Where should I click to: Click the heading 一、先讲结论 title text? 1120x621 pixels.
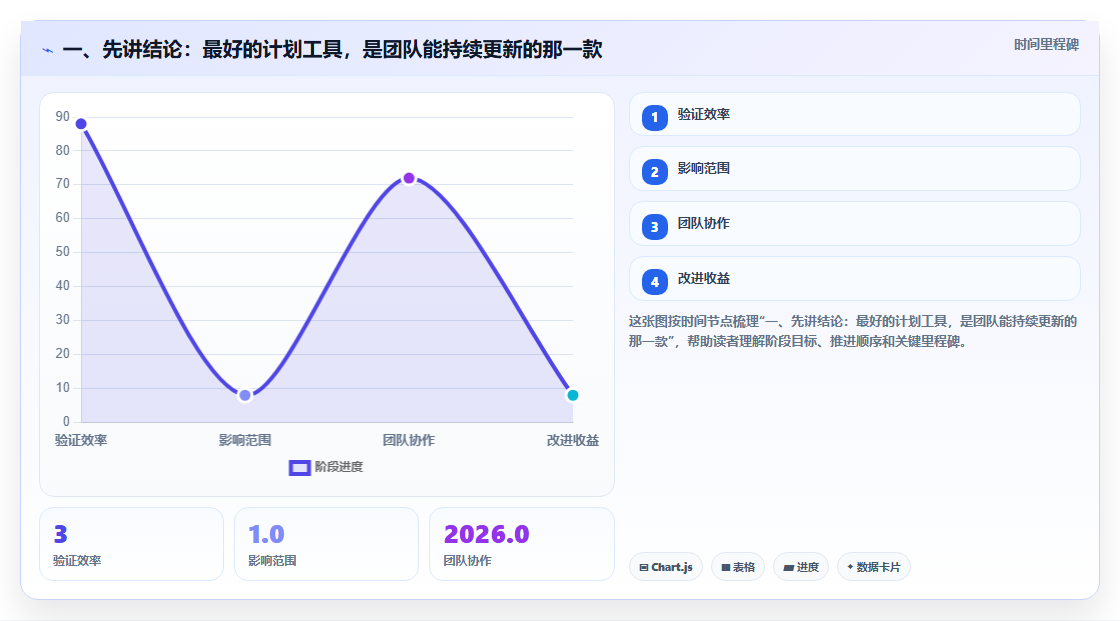coord(332,49)
